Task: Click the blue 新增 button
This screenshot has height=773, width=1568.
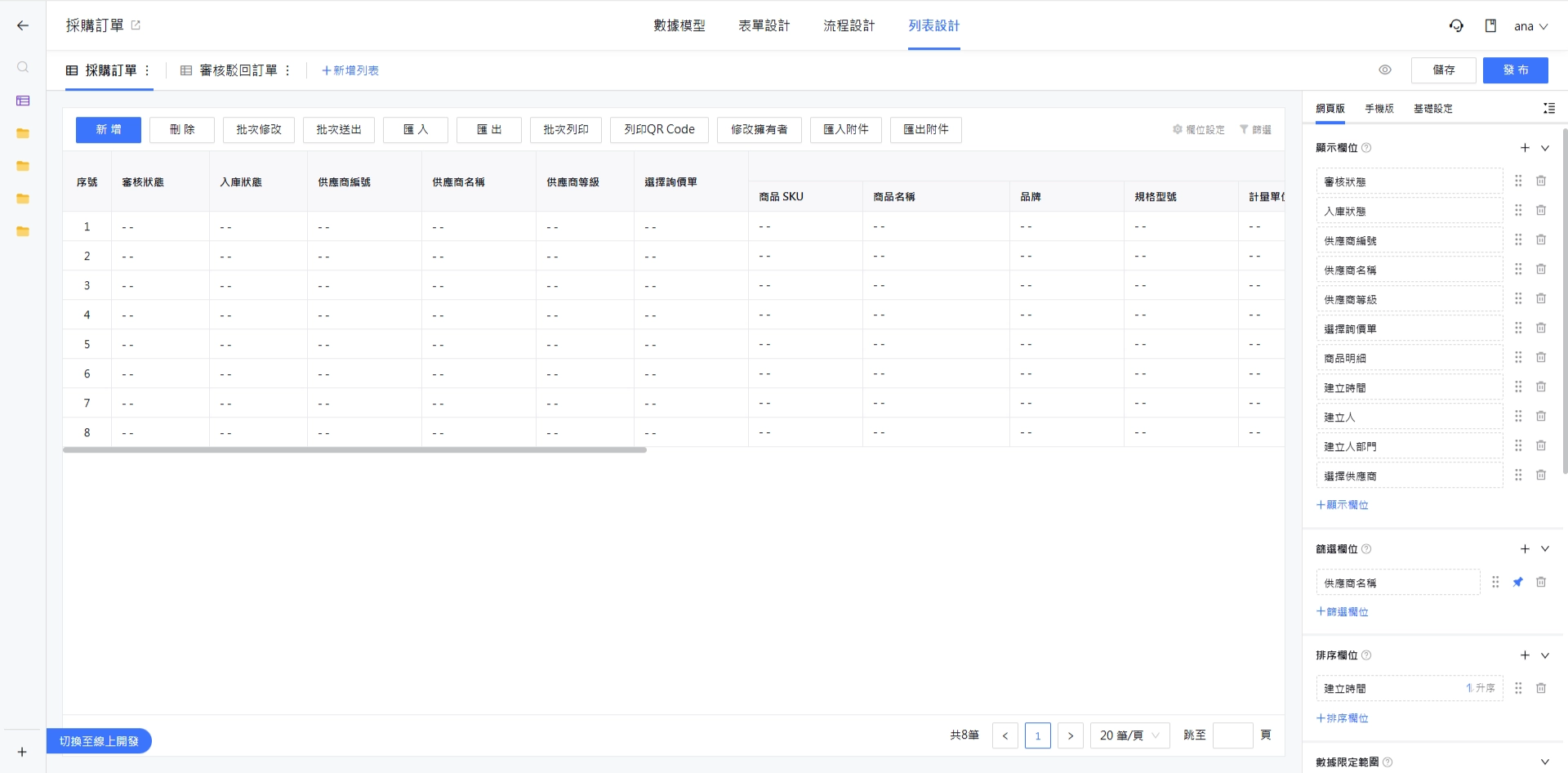Action: point(109,130)
